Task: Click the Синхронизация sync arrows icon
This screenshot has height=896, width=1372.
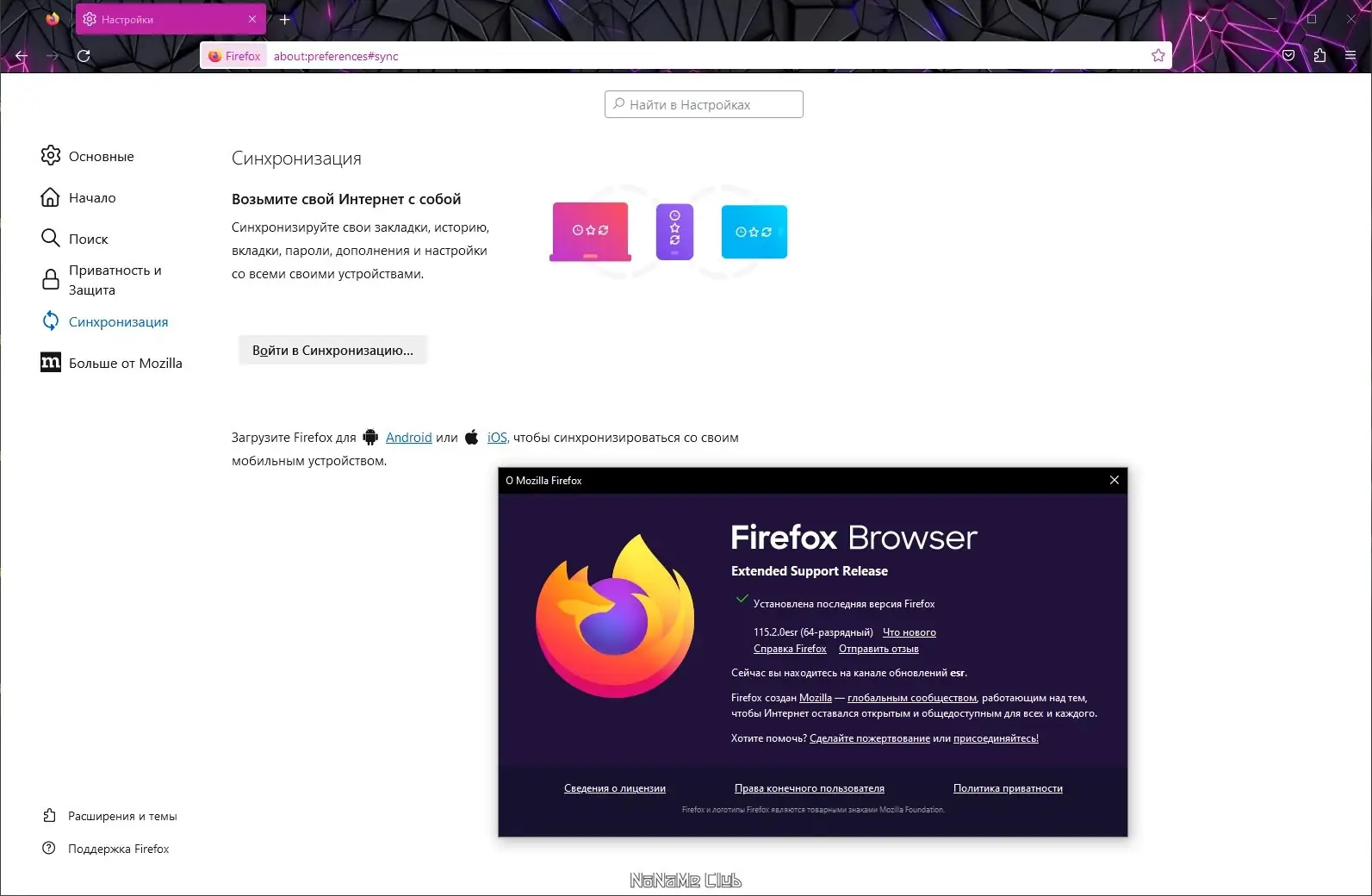Action: (51, 320)
